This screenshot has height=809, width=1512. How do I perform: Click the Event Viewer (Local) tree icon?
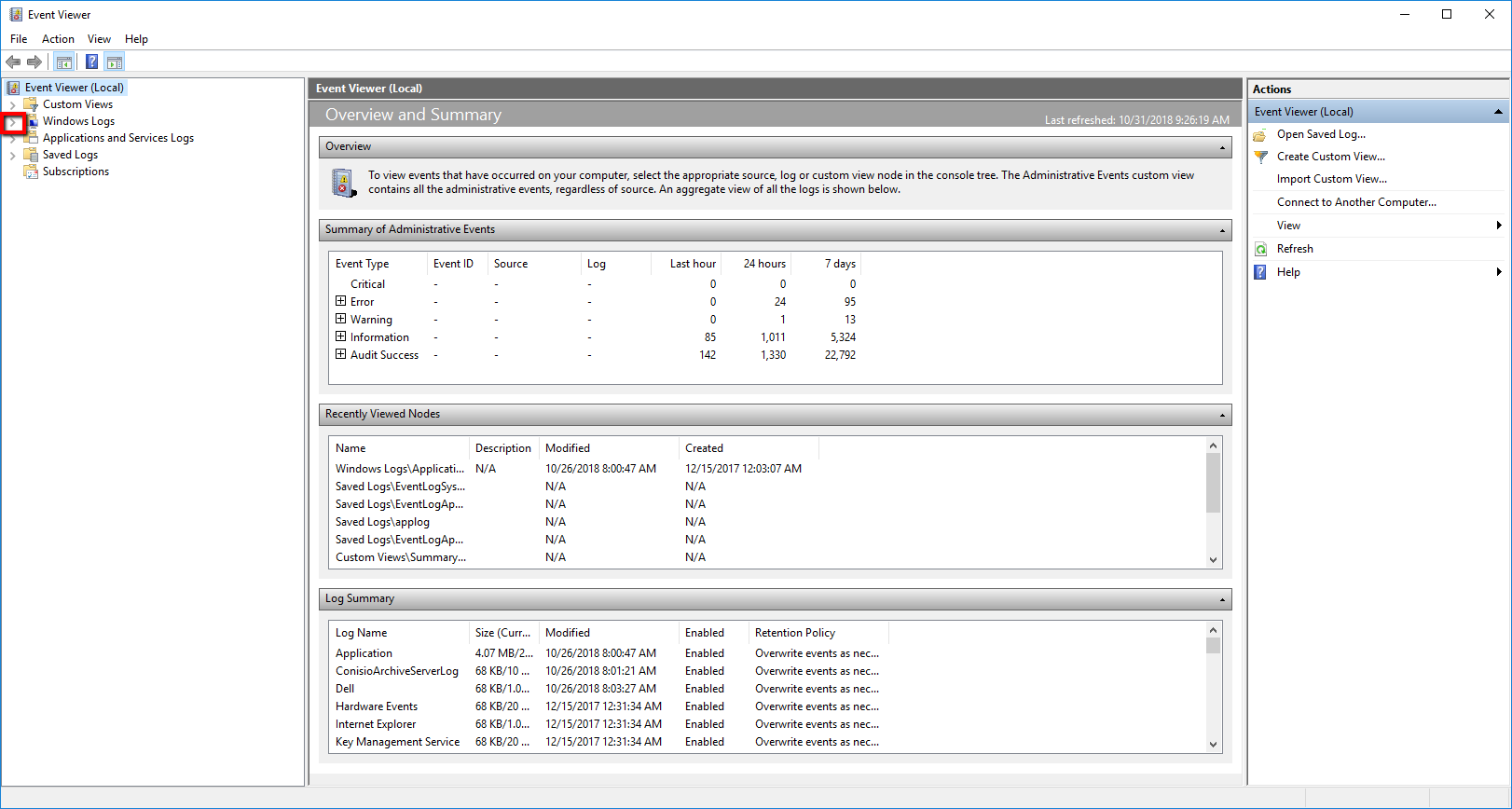[14, 88]
